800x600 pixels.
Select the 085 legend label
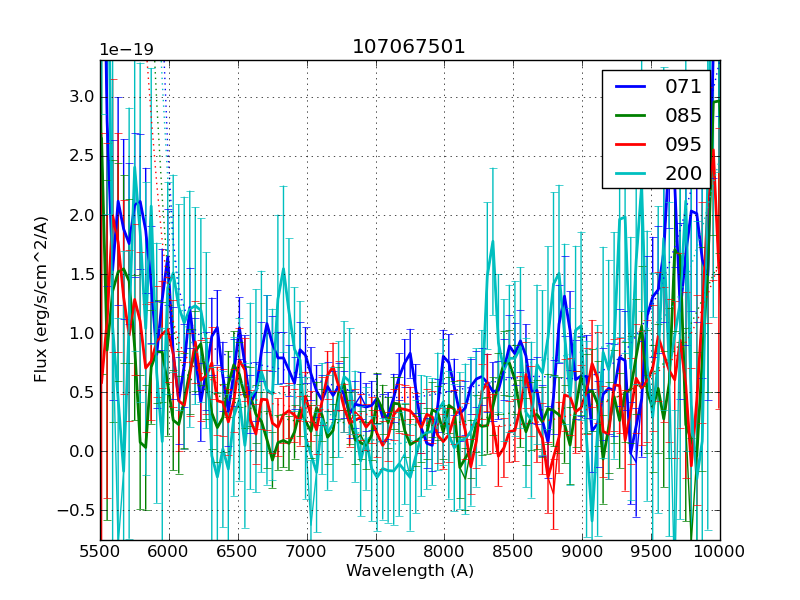683,116
